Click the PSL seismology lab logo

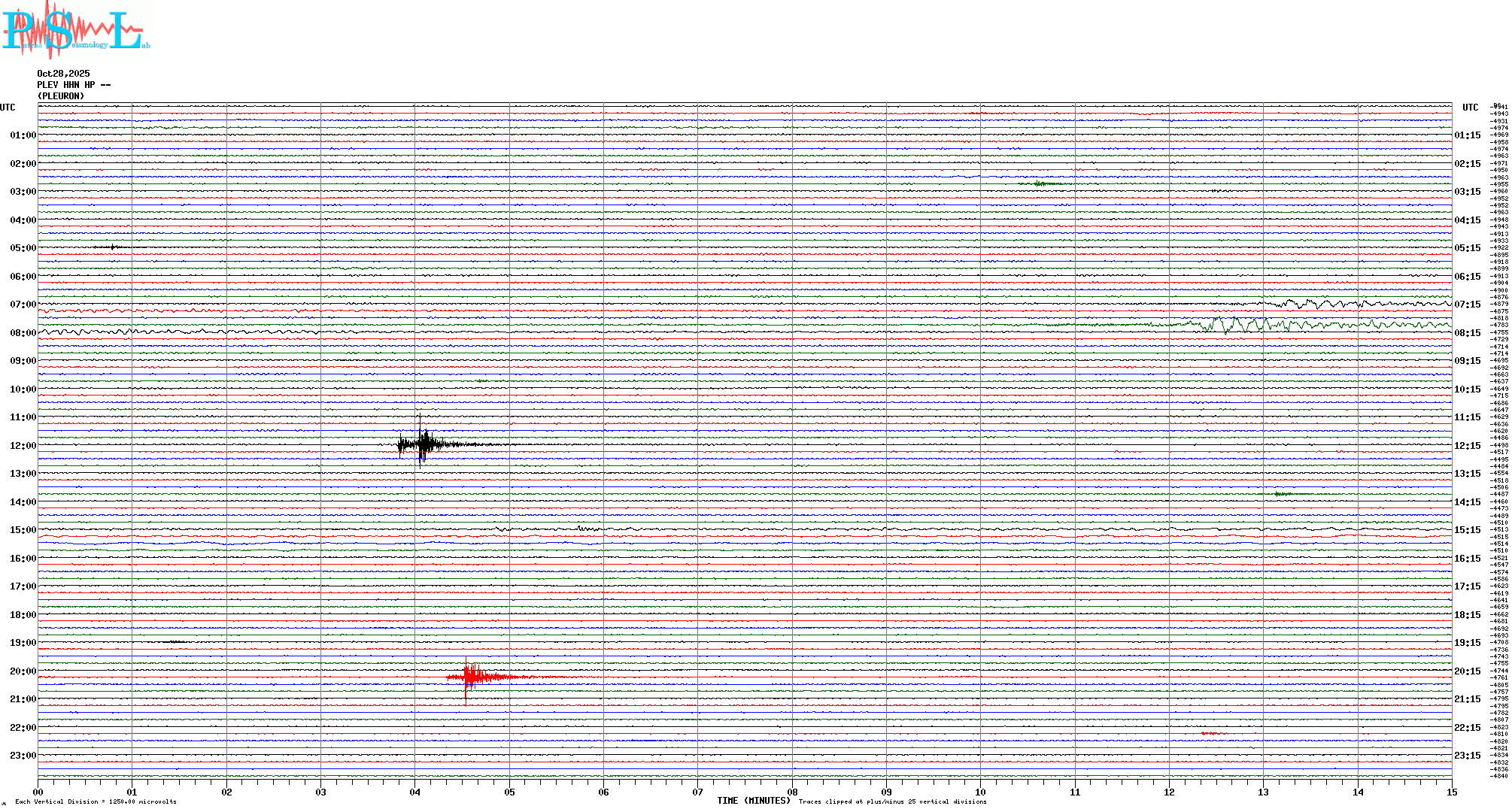[75, 30]
